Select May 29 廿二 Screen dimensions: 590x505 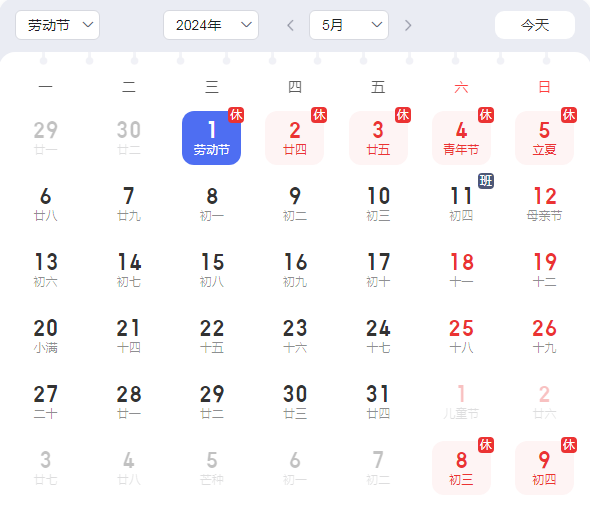[211, 402]
